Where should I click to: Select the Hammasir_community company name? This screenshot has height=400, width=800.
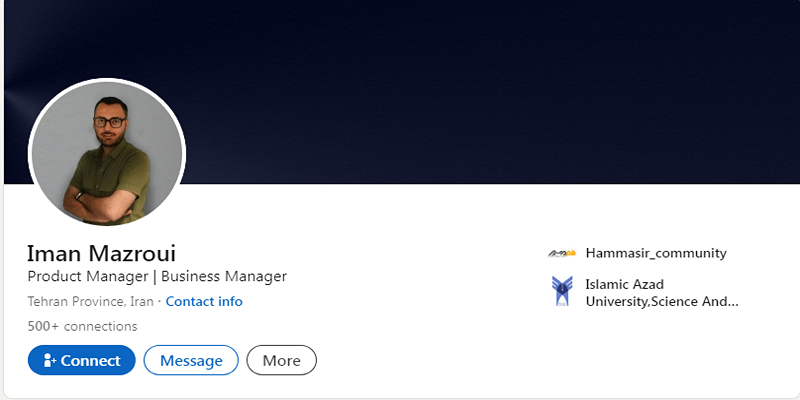point(656,253)
